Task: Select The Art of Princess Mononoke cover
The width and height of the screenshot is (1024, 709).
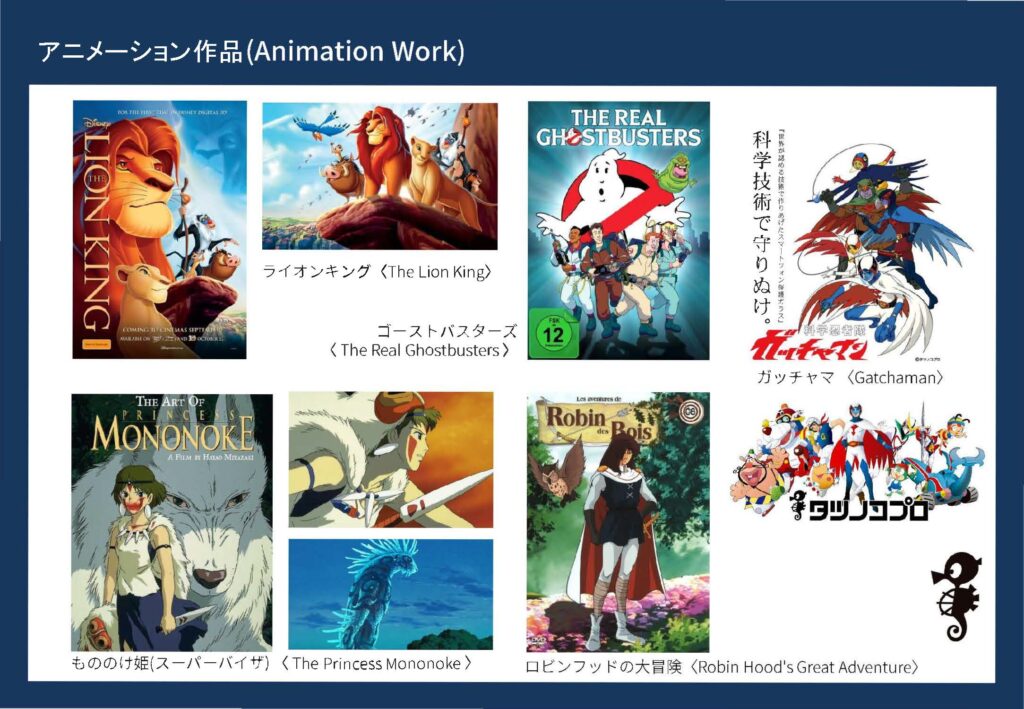Action: click(172, 522)
